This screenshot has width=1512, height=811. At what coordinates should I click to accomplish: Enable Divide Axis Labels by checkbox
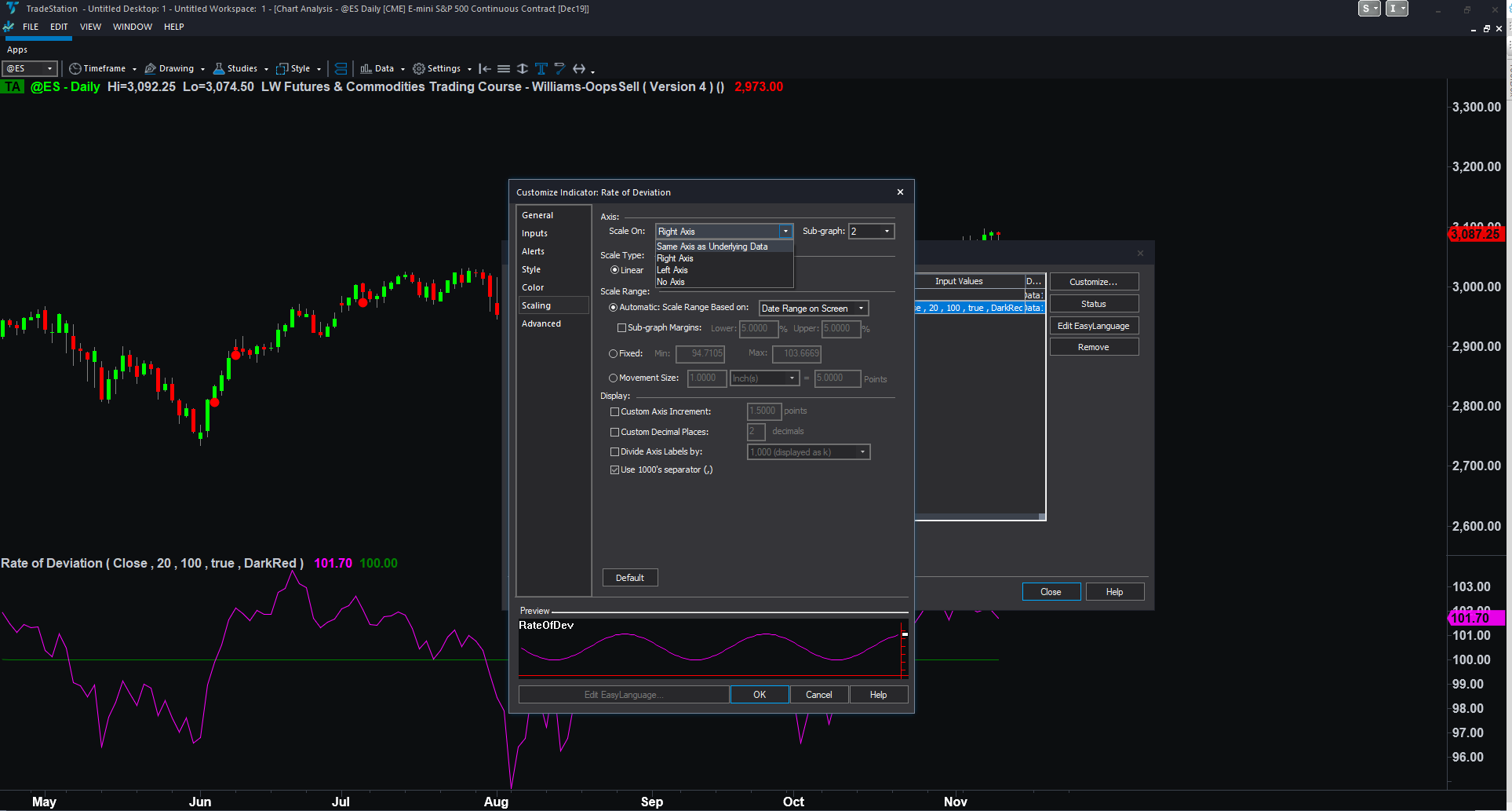(x=615, y=452)
